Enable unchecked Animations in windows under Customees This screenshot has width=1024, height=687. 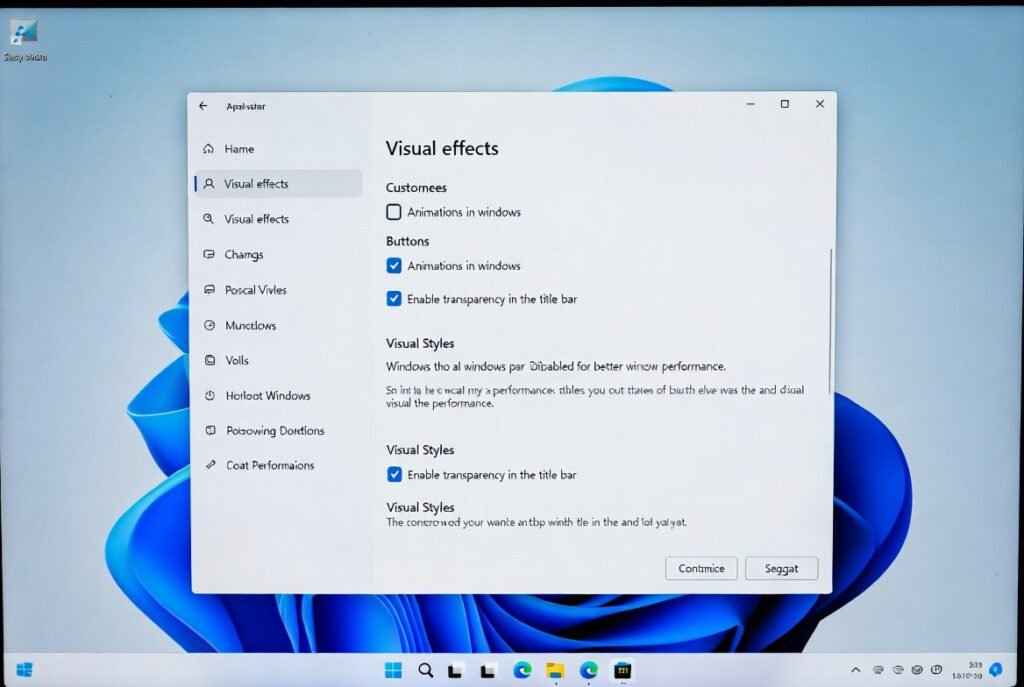394,212
